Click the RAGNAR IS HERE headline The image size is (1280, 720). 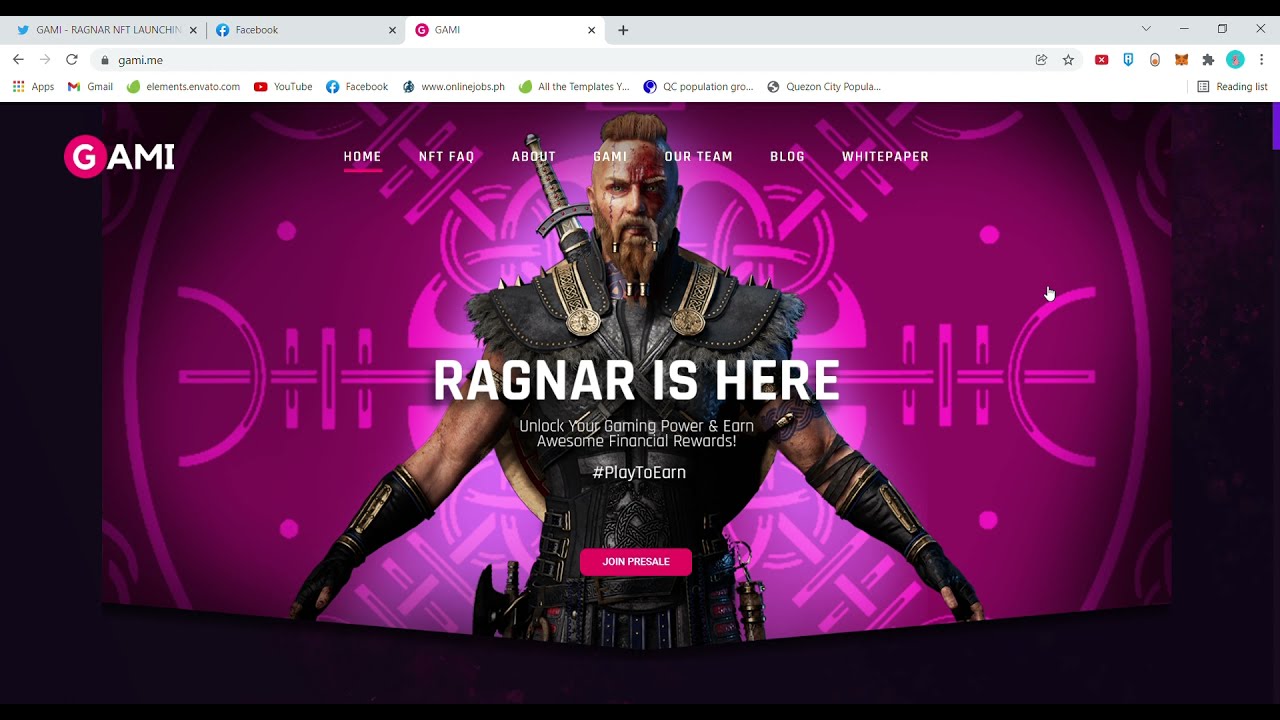pos(636,381)
